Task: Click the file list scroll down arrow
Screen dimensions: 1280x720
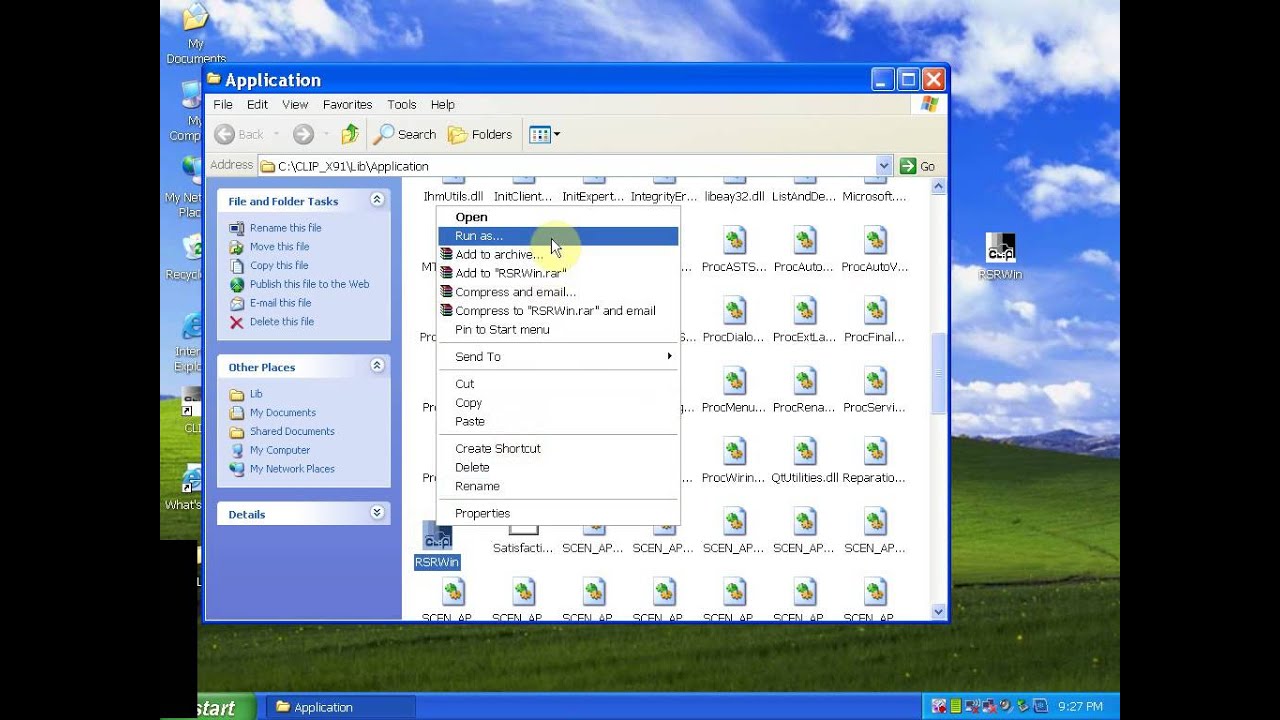Action: pyautogui.click(x=938, y=611)
